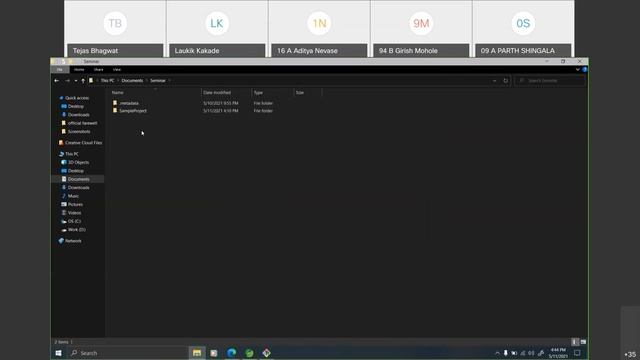Viewport: 640px width, 360px height.
Task: Open the diamond-shaped taskbar app icon
Action: point(266,353)
